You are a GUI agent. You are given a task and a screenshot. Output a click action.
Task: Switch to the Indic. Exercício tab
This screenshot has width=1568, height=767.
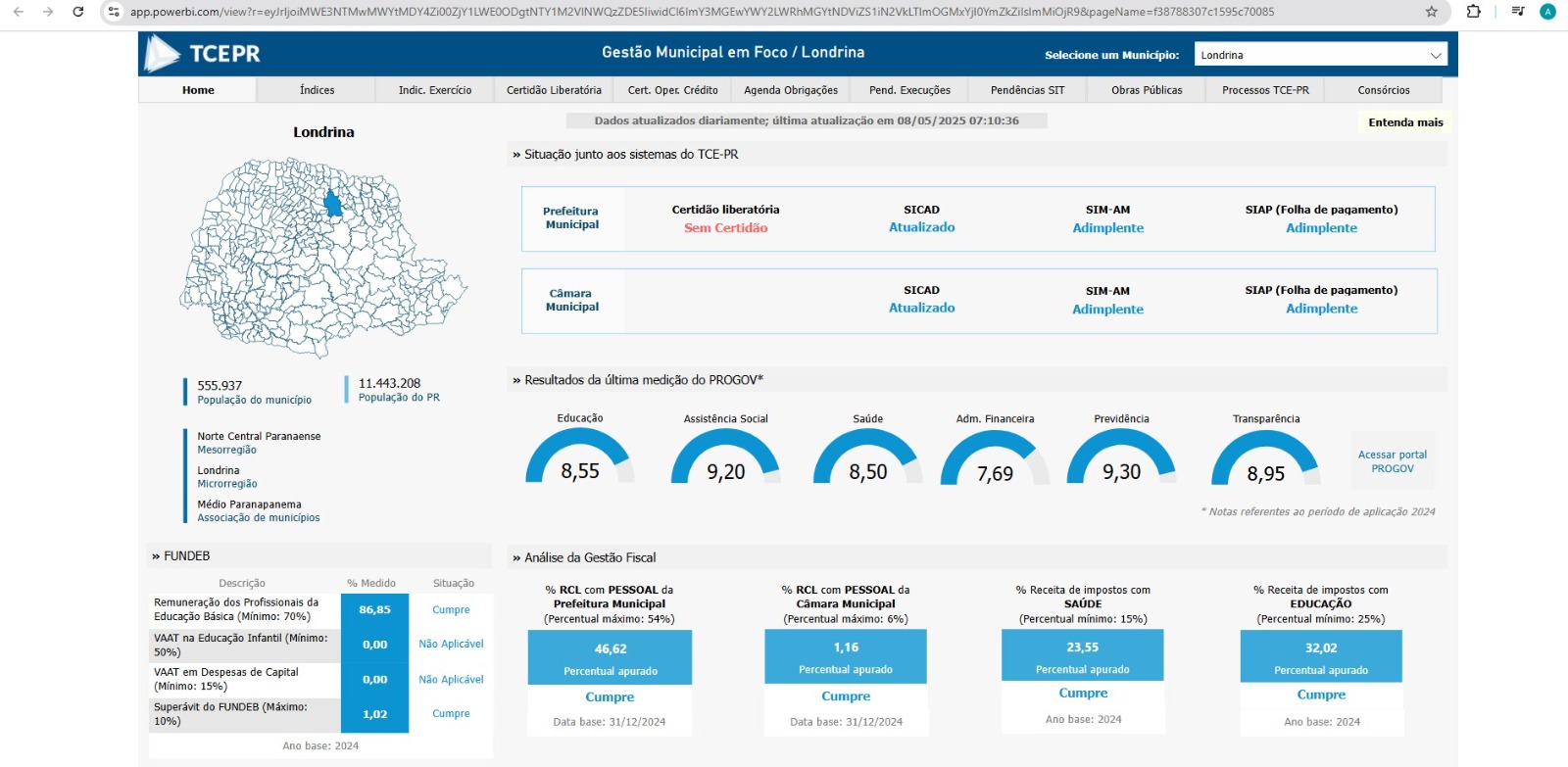click(x=435, y=90)
